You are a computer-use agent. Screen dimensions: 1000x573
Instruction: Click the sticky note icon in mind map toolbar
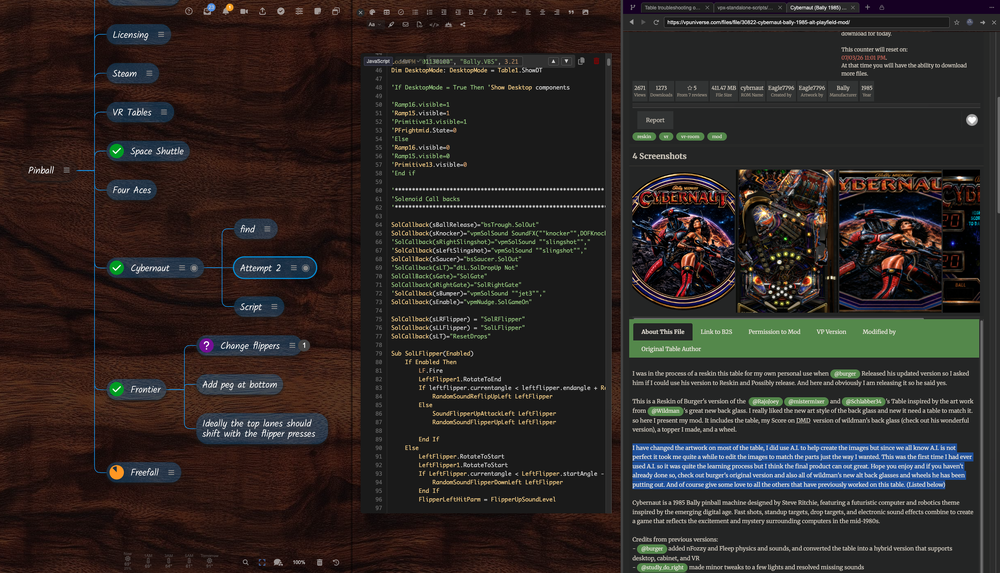318,11
